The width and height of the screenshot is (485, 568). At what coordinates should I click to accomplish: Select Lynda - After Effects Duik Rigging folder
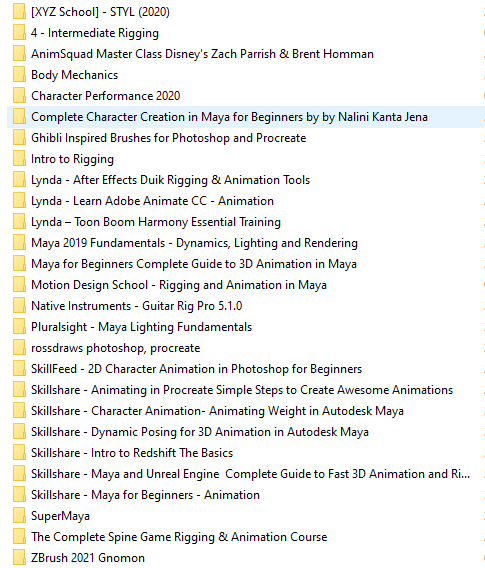tap(171, 180)
